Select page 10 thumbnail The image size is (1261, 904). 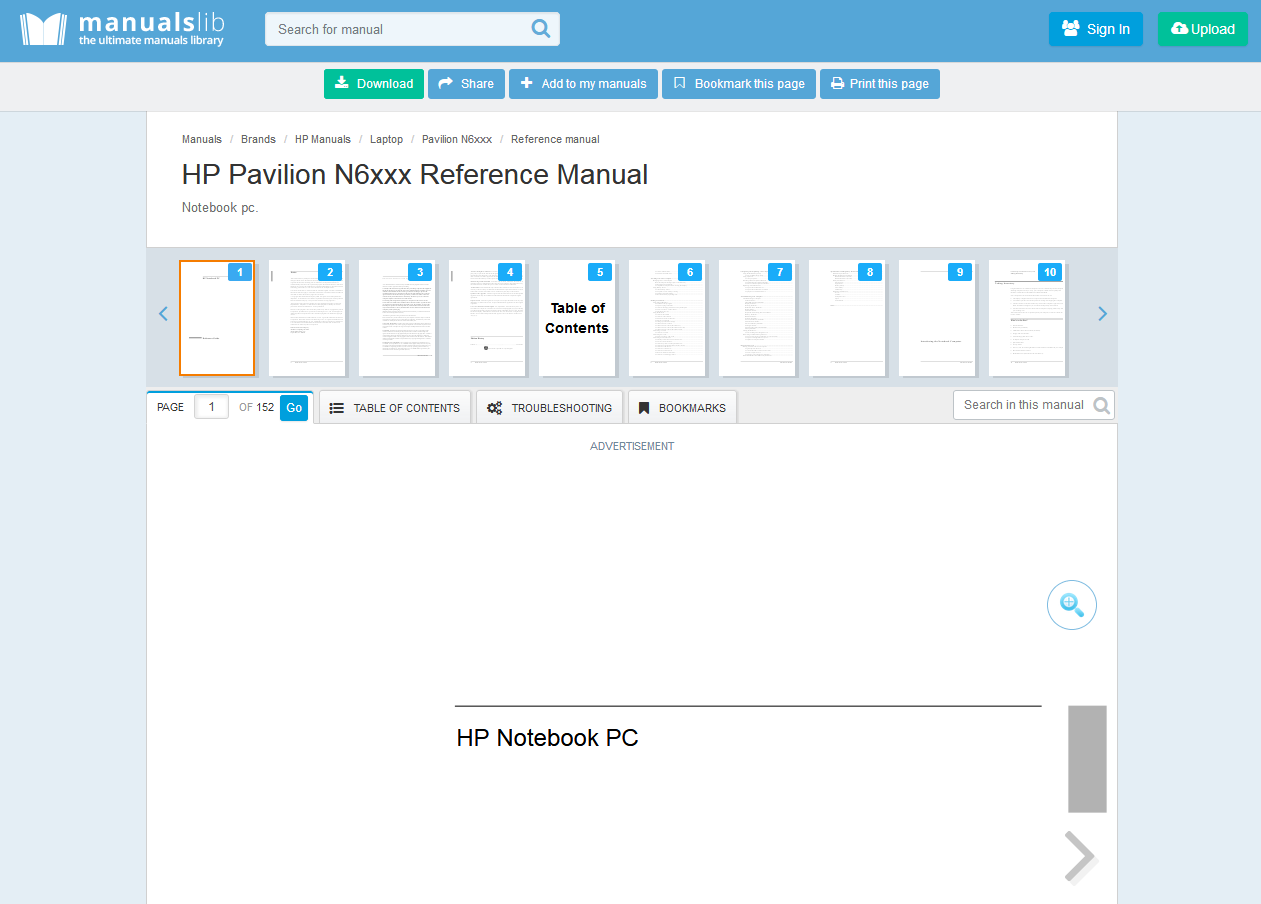(1027, 318)
